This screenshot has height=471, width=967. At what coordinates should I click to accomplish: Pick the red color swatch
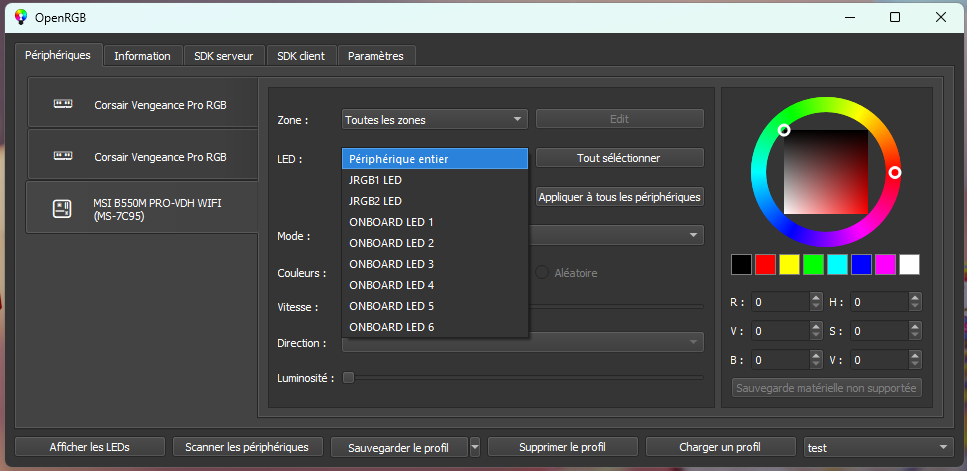tap(765, 264)
